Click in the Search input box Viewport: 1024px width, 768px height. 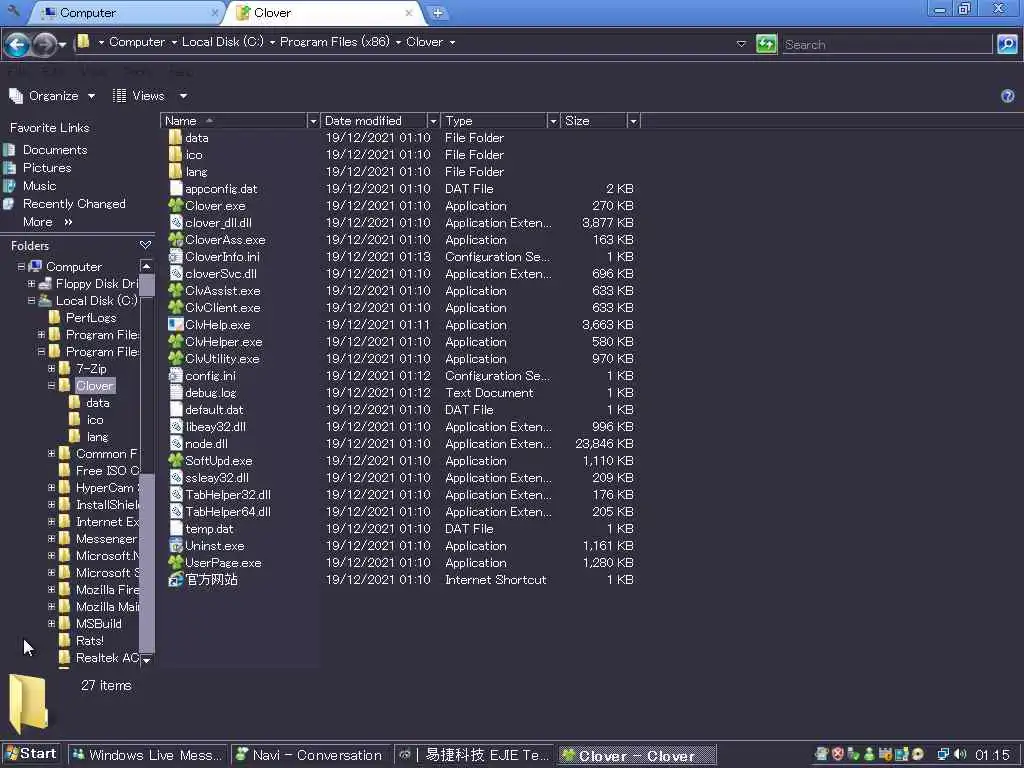(x=887, y=44)
